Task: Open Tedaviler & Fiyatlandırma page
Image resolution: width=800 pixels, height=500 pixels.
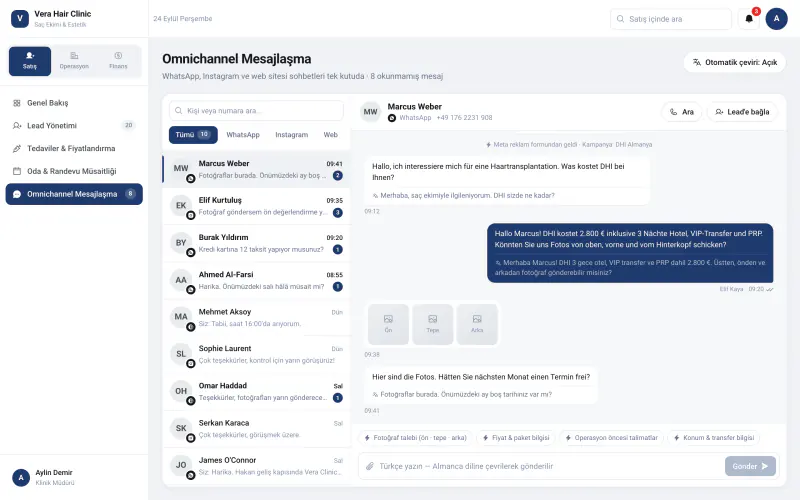Action: (x=74, y=148)
